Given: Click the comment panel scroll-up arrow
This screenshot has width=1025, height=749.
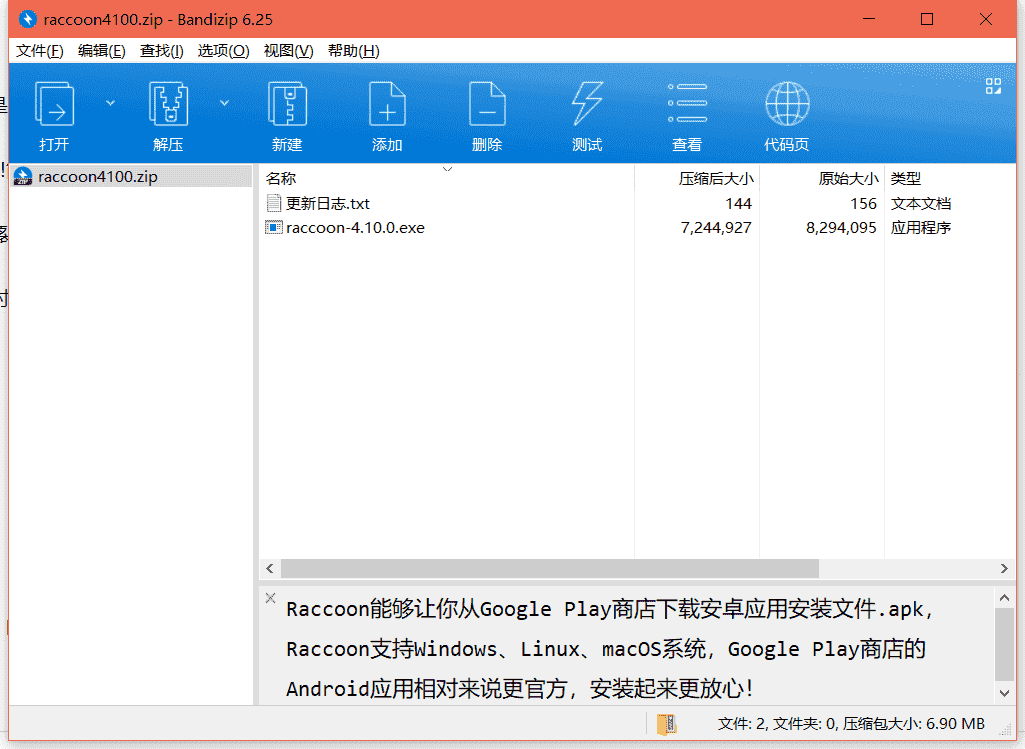Looking at the screenshot, I should (1004, 598).
